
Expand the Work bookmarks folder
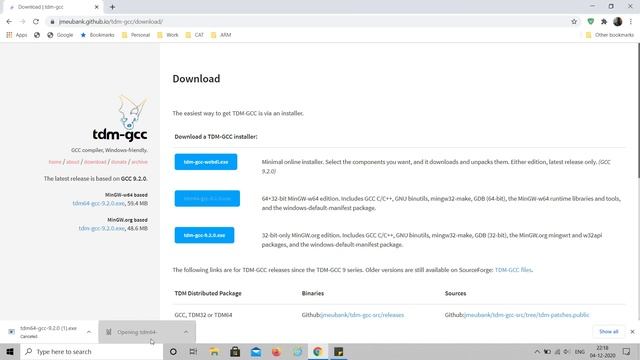[x=168, y=35]
